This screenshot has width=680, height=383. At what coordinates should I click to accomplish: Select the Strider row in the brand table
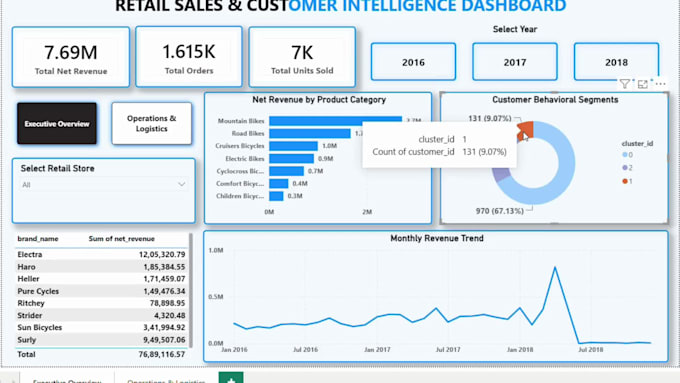coord(101,315)
